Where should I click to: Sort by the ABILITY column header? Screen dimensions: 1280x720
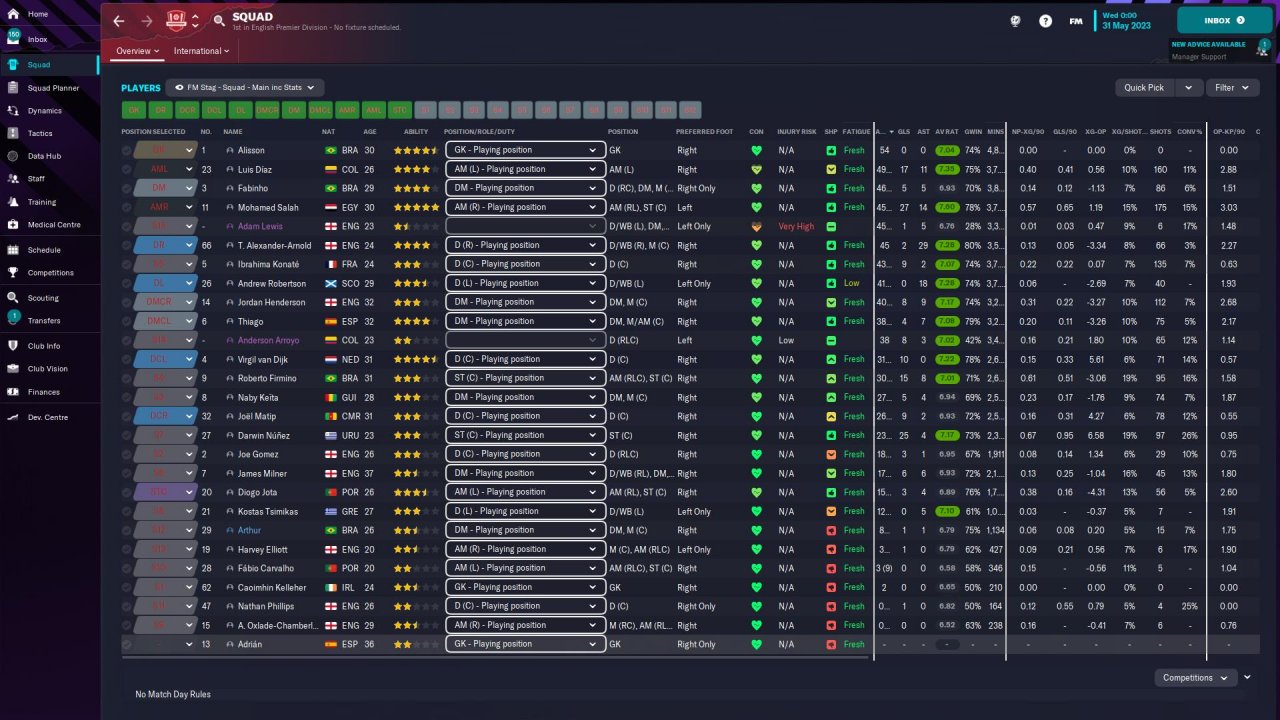416,132
